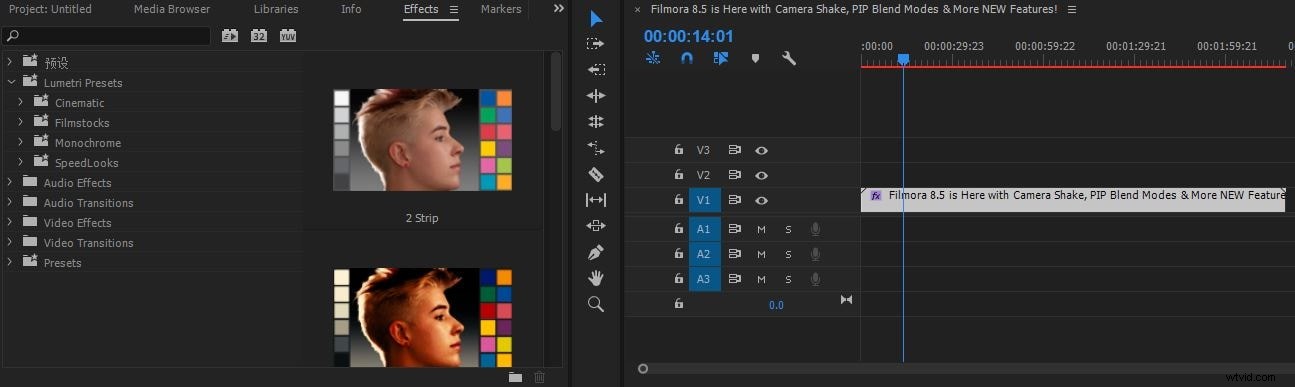Click the master track 0.0 value
The image size is (1295, 387).
click(x=776, y=305)
